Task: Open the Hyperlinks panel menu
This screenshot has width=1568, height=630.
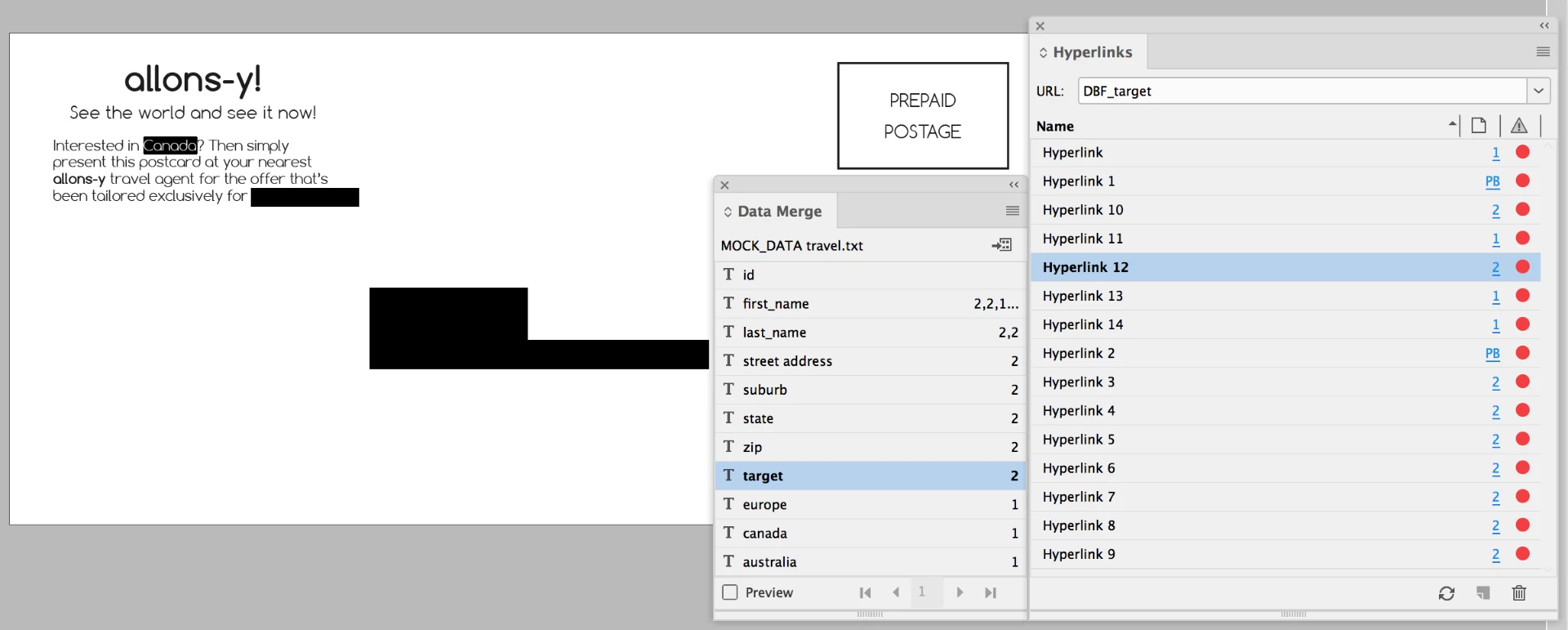Action: pos(1543,51)
